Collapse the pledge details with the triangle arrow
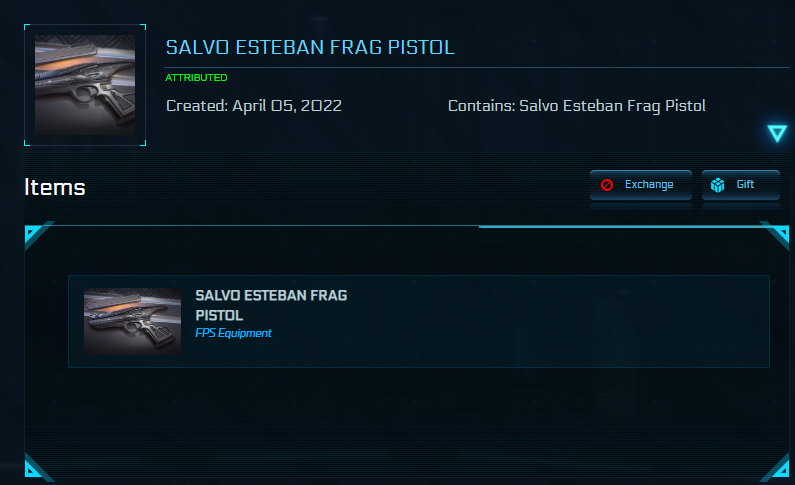 pyautogui.click(x=777, y=133)
